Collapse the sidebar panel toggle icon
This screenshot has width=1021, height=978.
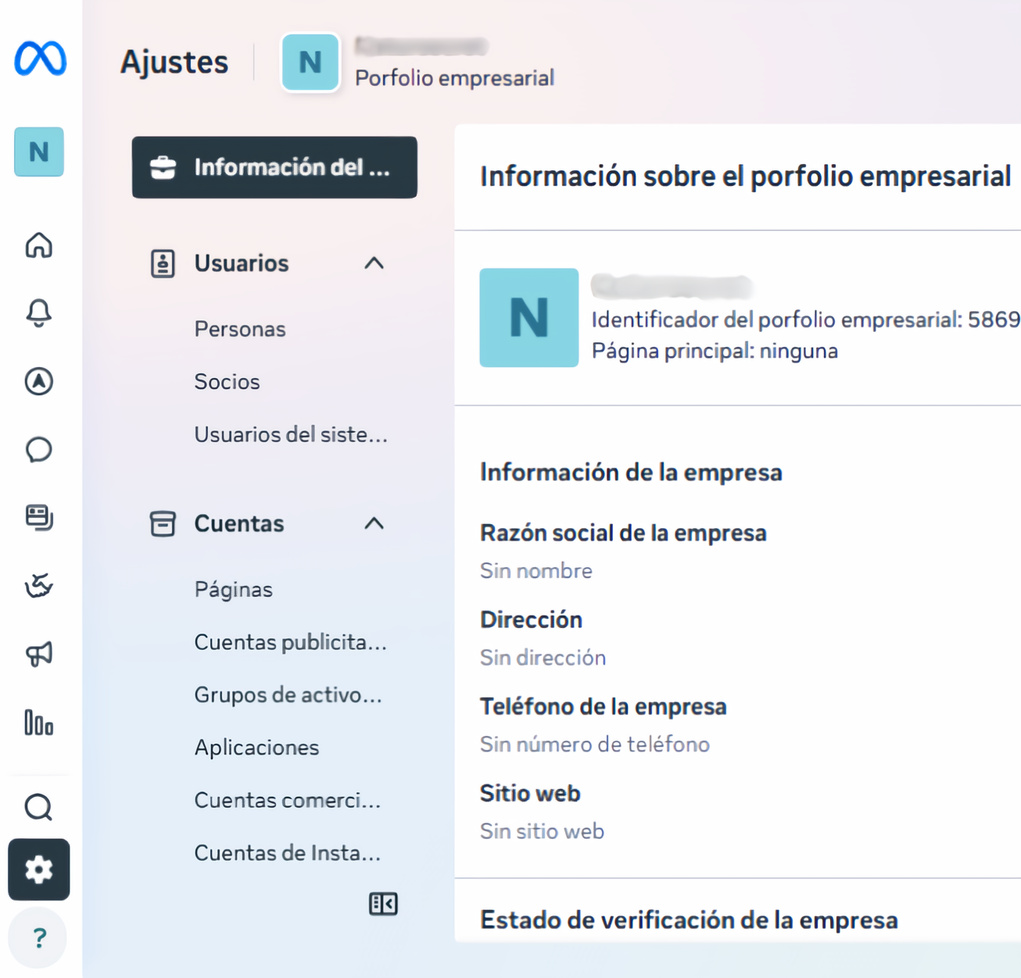click(383, 904)
